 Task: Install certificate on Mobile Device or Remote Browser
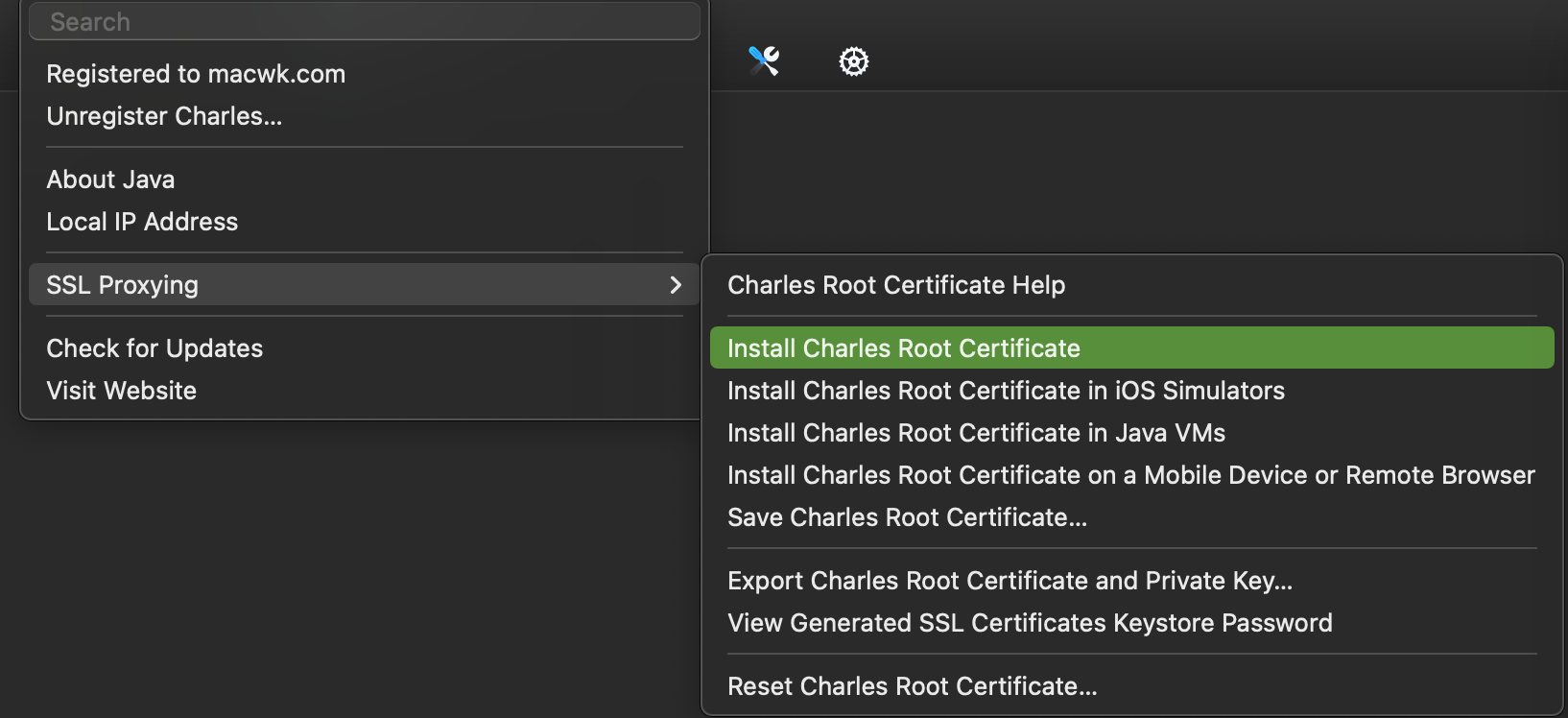click(x=1132, y=475)
